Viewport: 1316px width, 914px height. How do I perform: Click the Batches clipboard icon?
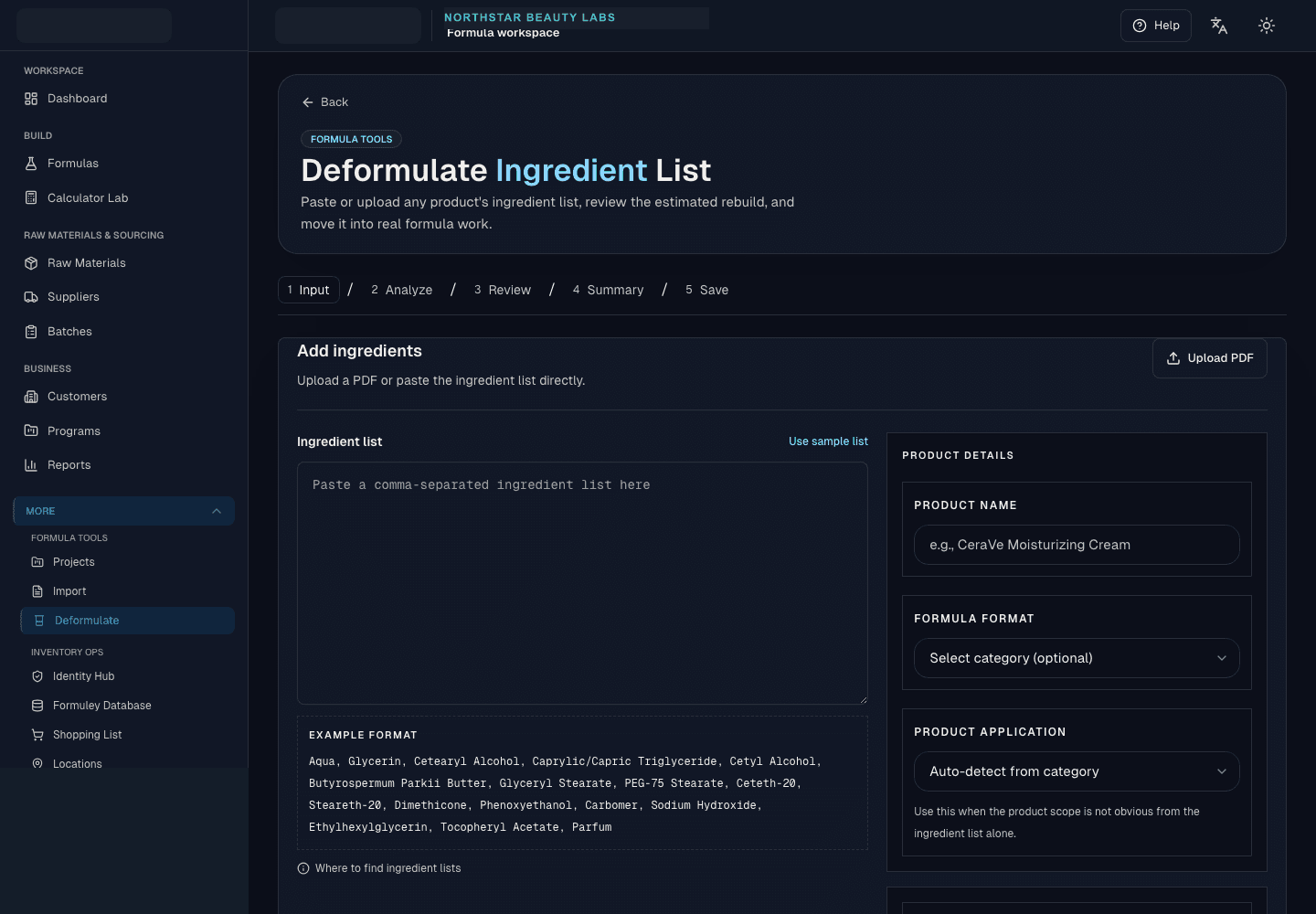31,332
